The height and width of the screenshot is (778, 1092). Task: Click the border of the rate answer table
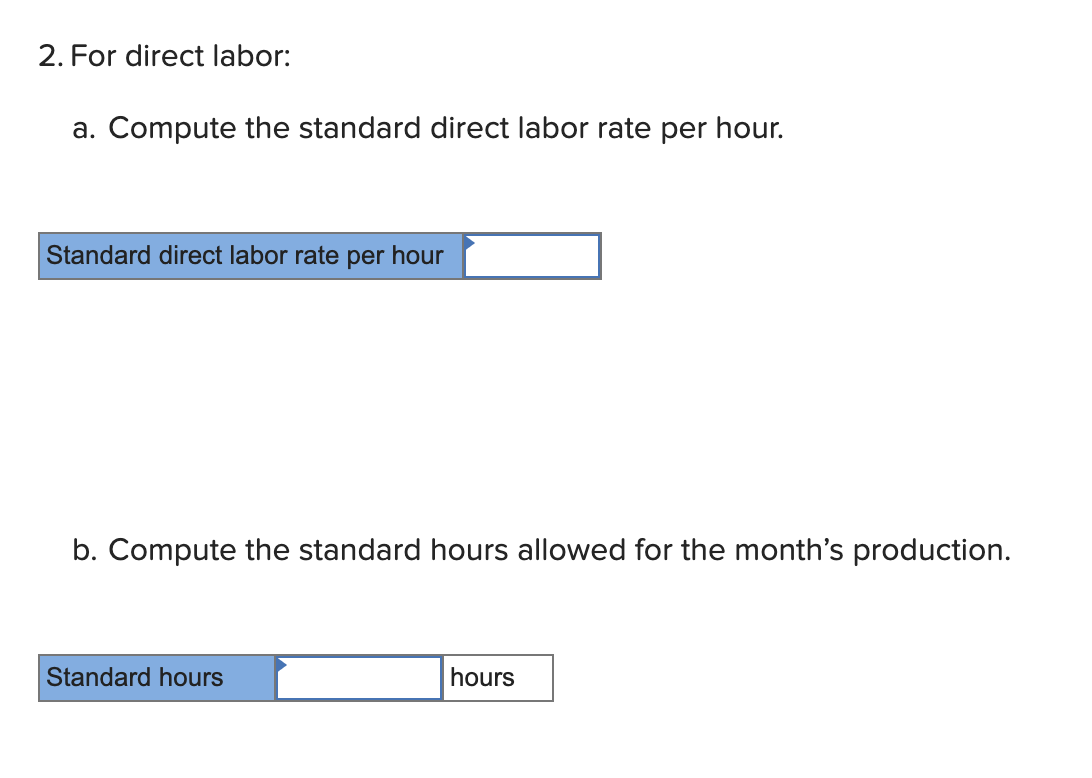(320, 234)
